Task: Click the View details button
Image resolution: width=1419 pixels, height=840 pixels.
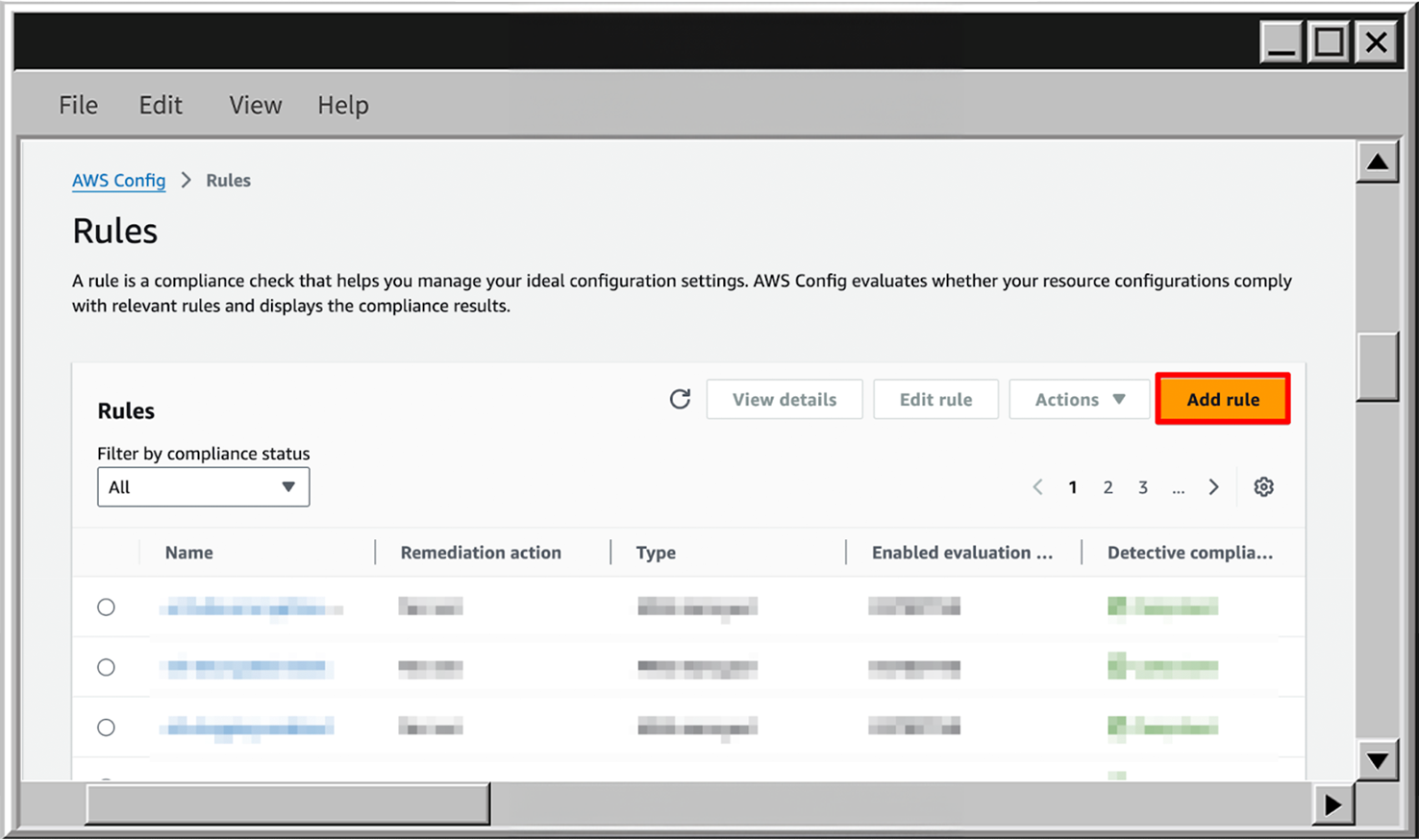Action: click(784, 399)
